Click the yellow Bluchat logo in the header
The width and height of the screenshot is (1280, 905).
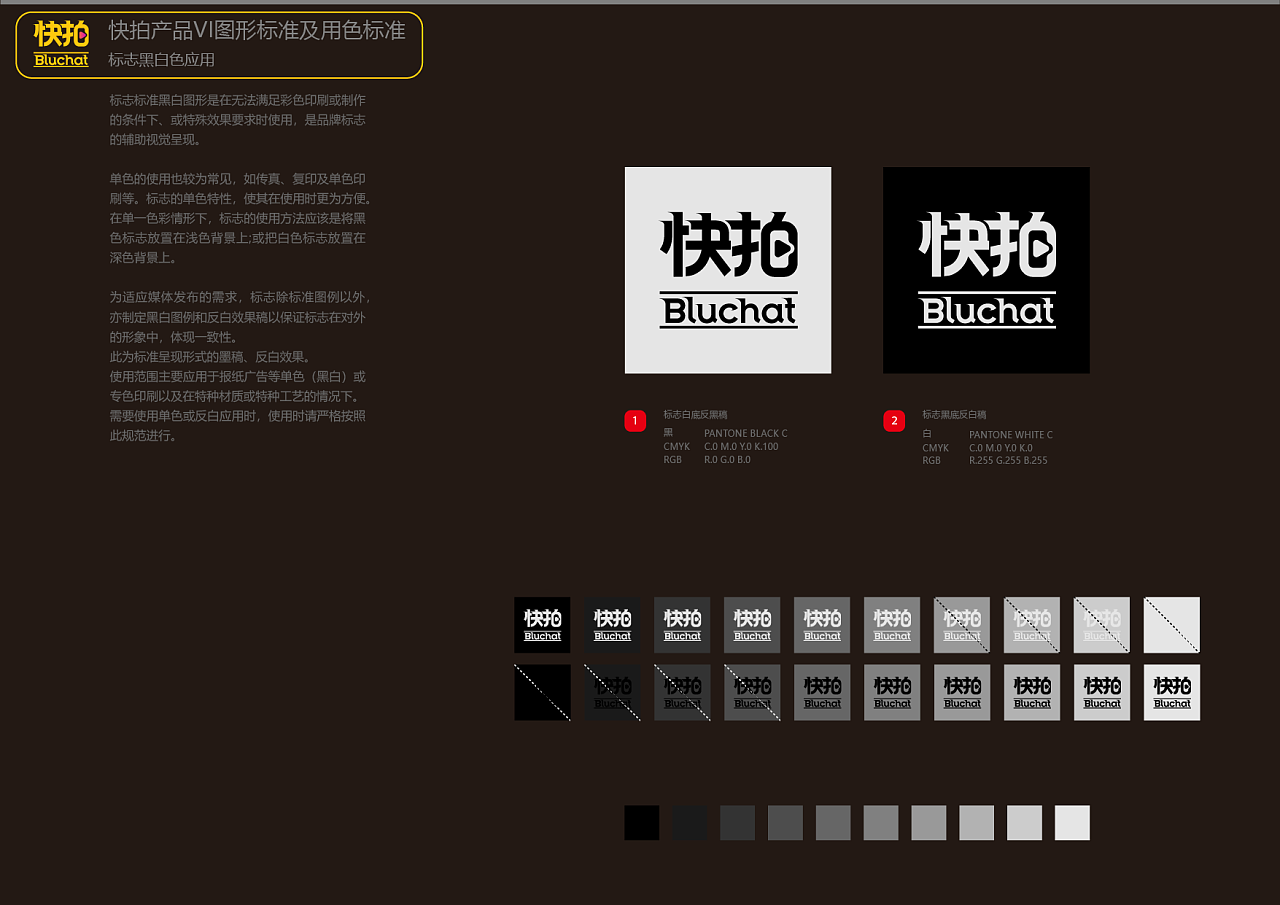tap(61, 45)
